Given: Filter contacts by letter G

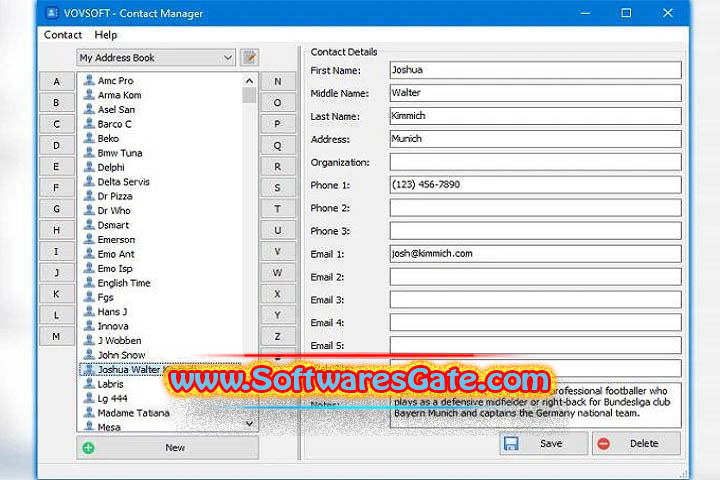Looking at the screenshot, I should click(x=56, y=209).
